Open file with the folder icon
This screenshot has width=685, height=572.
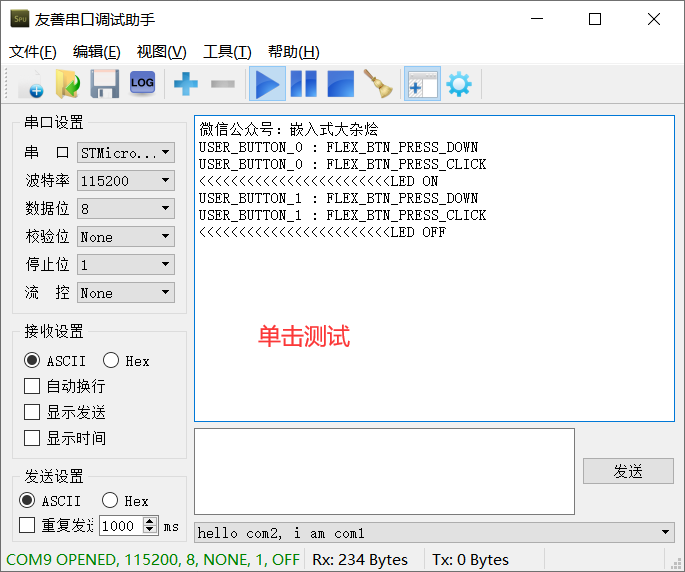pyautogui.click(x=68, y=83)
